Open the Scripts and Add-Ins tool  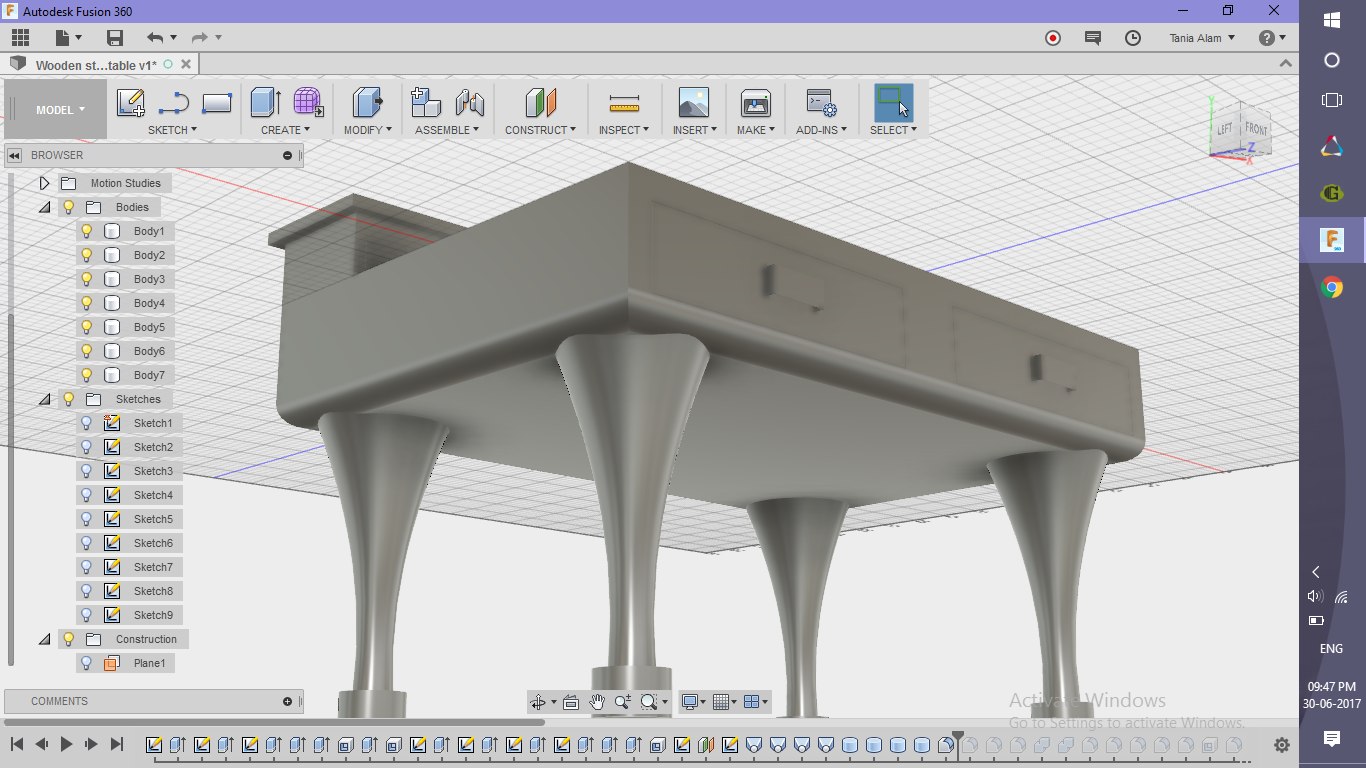tap(821, 102)
